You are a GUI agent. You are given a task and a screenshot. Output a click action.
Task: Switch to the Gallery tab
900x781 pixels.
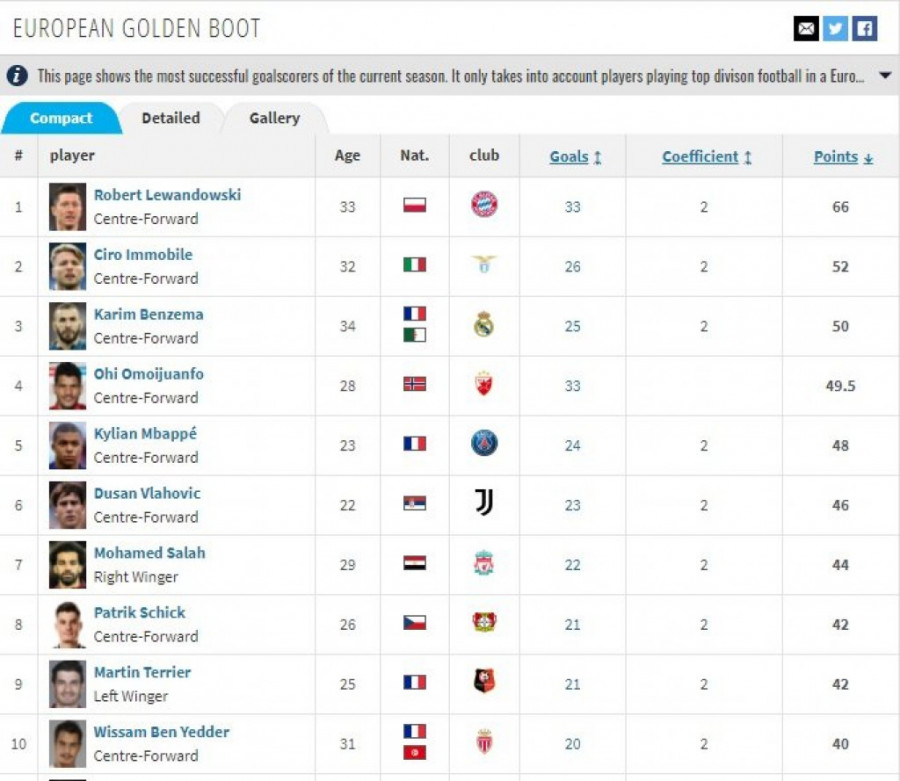click(x=274, y=118)
